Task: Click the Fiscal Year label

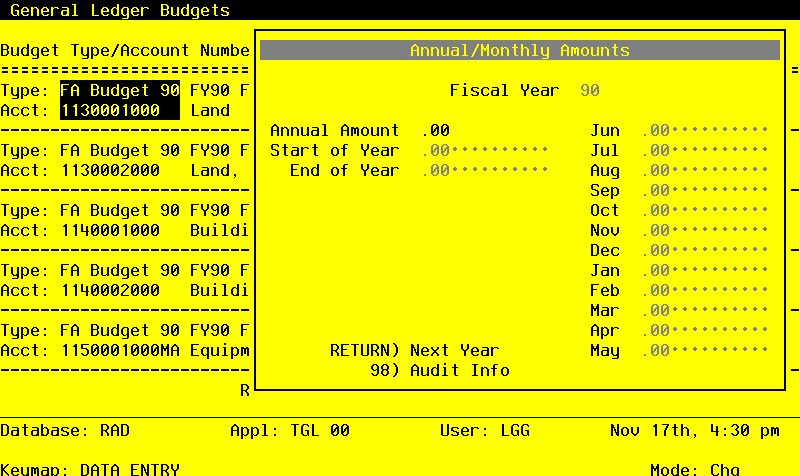Action: point(505,90)
